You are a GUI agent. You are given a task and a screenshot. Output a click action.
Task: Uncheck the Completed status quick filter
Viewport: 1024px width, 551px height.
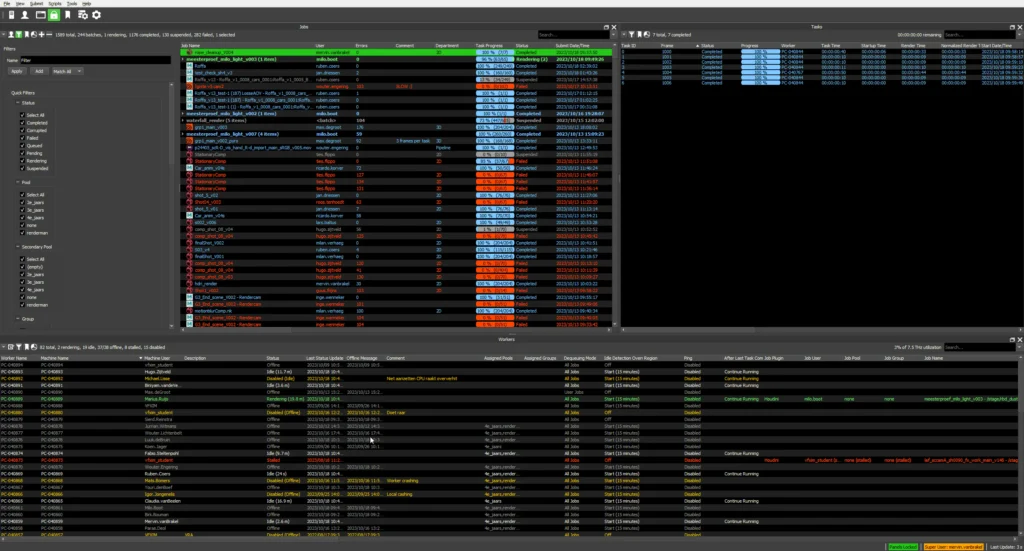(20, 124)
